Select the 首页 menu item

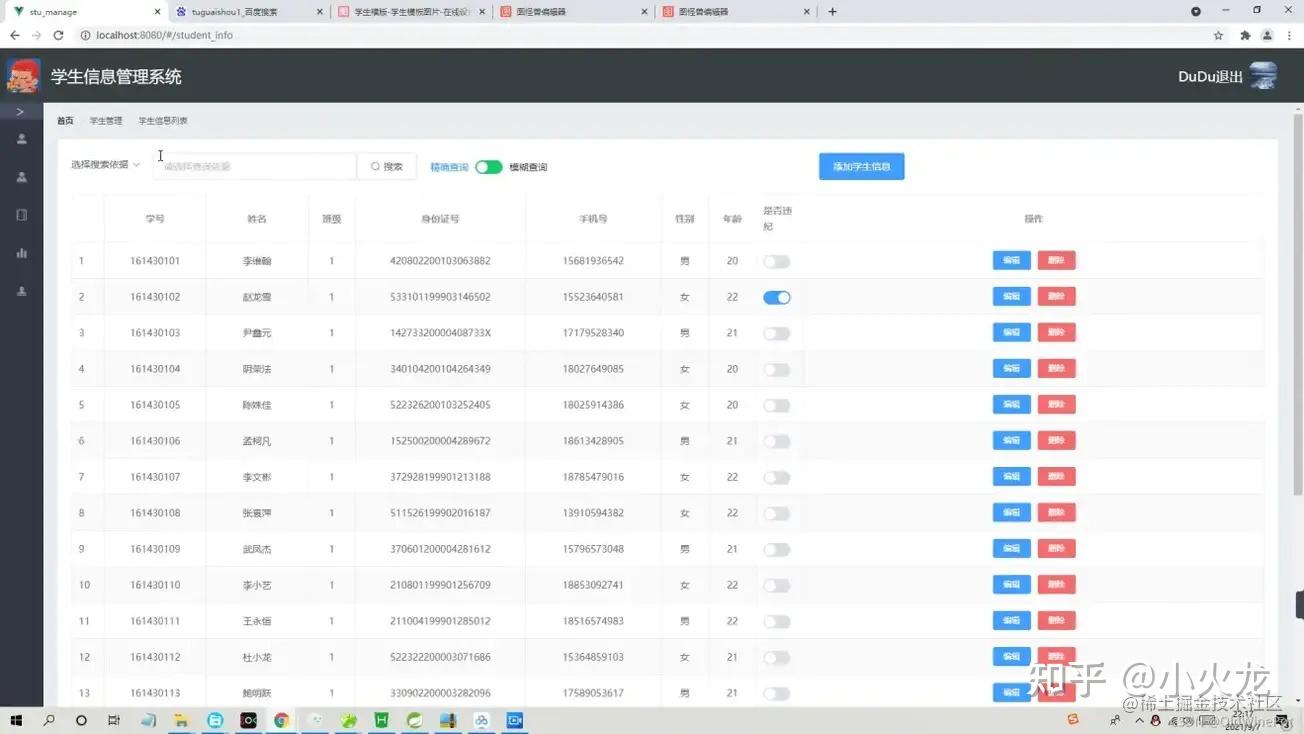point(64,119)
